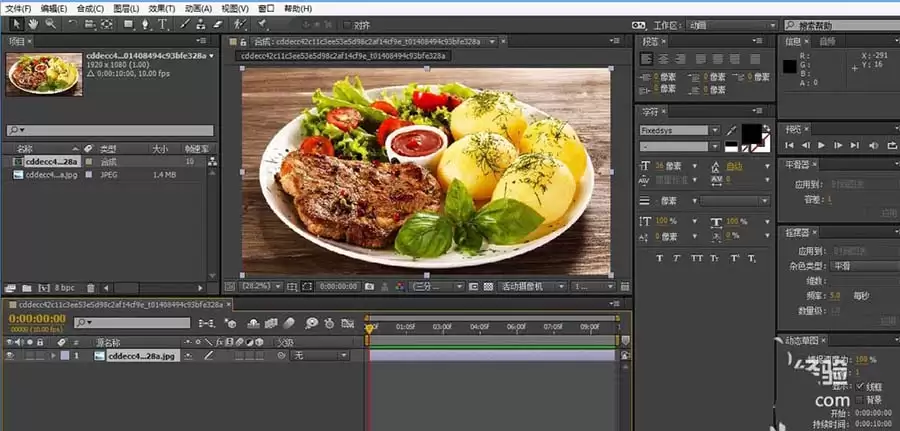Select the Eraser tool
Image resolution: width=900 pixels, height=431 pixels.
218,24
